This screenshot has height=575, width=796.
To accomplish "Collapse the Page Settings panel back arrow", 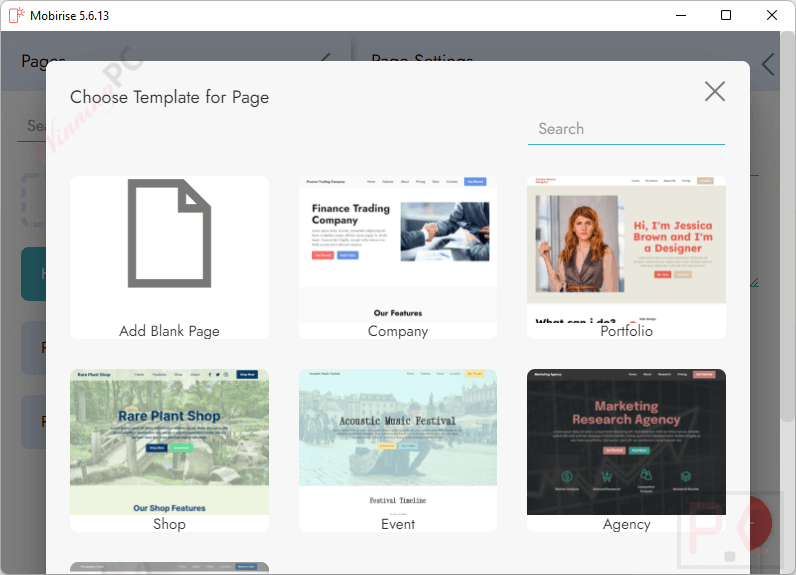I will tap(768, 64).
